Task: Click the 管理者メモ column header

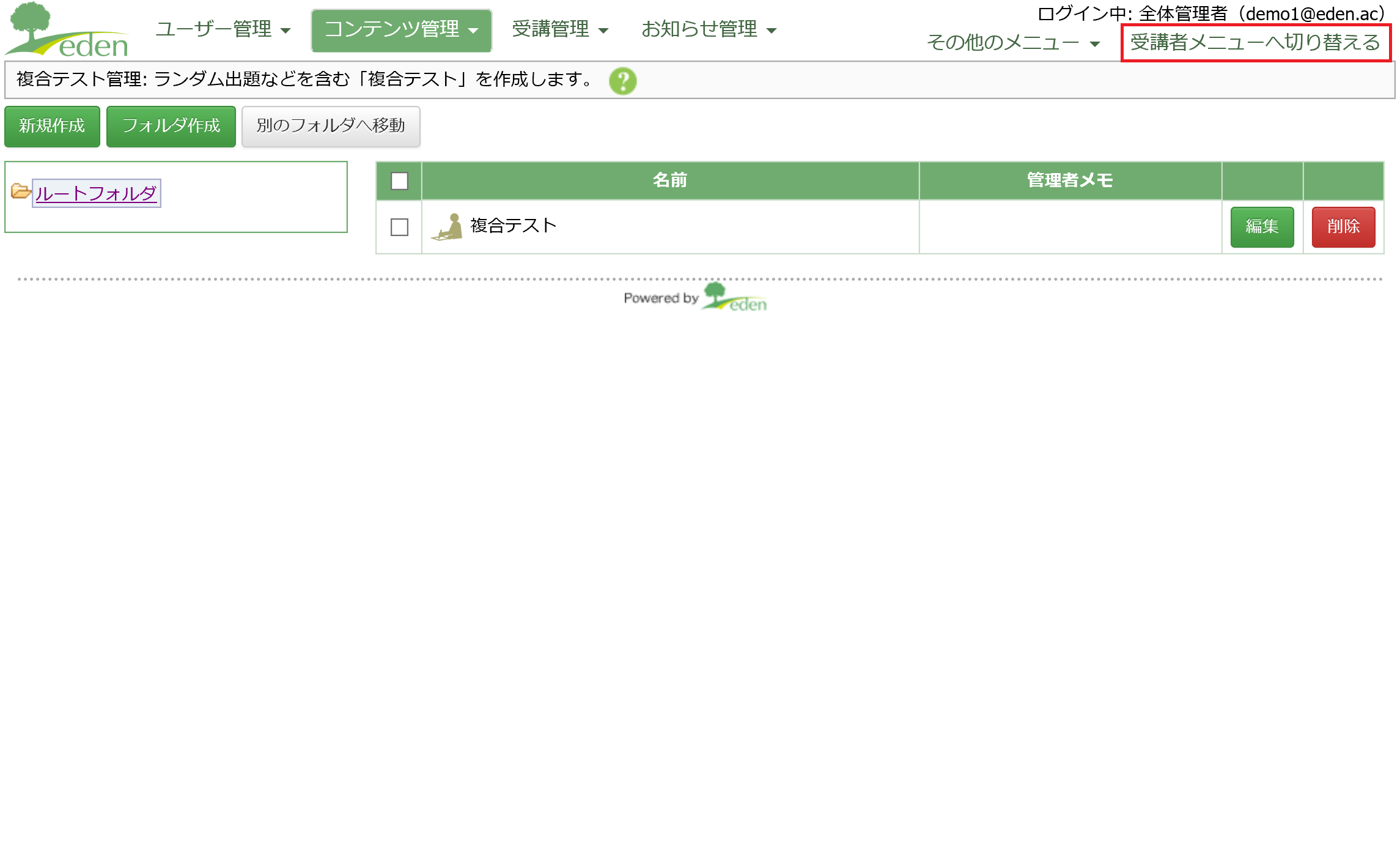Action: [x=1070, y=180]
